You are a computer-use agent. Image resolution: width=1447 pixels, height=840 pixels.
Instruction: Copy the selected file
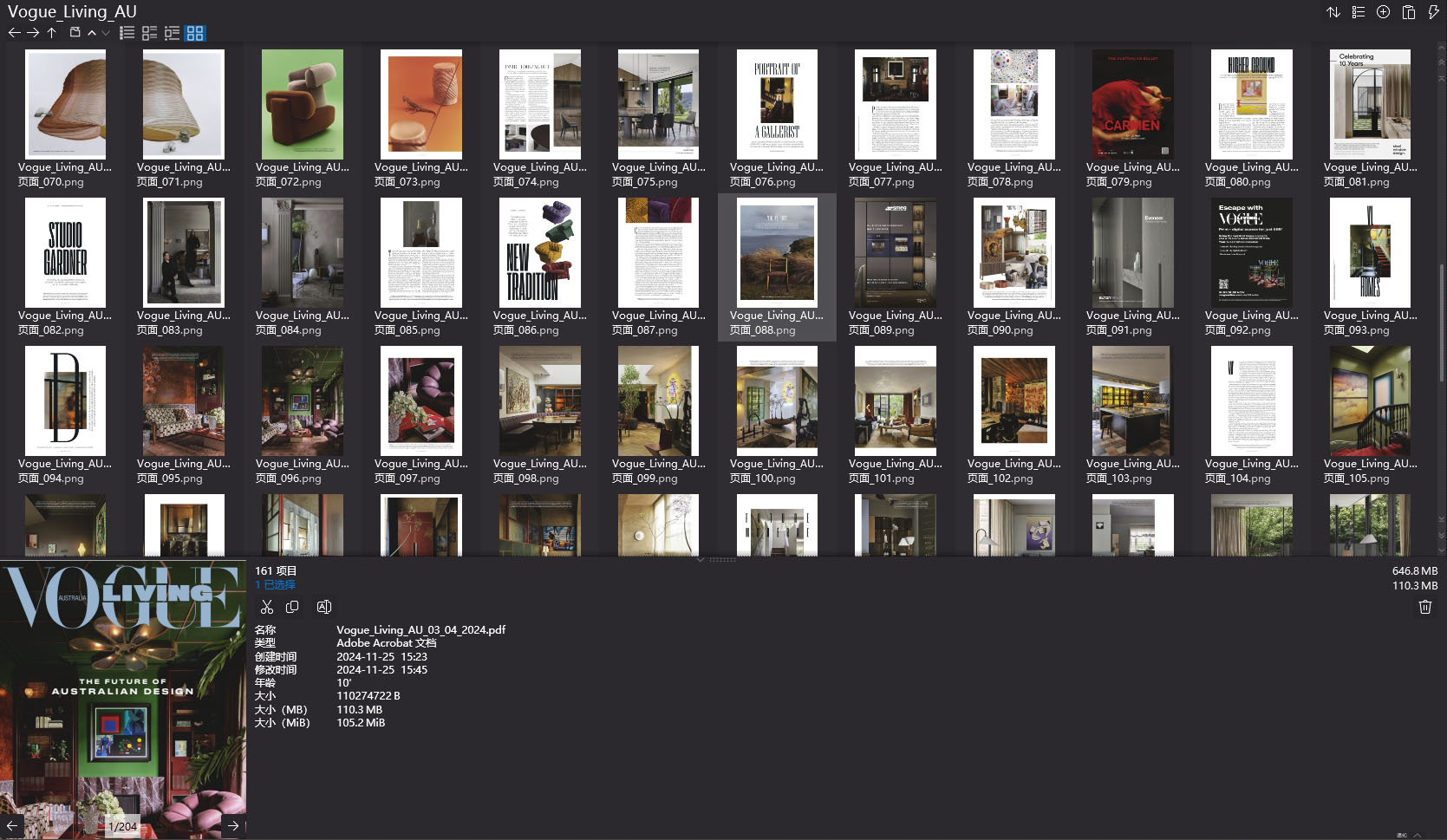pyautogui.click(x=292, y=607)
